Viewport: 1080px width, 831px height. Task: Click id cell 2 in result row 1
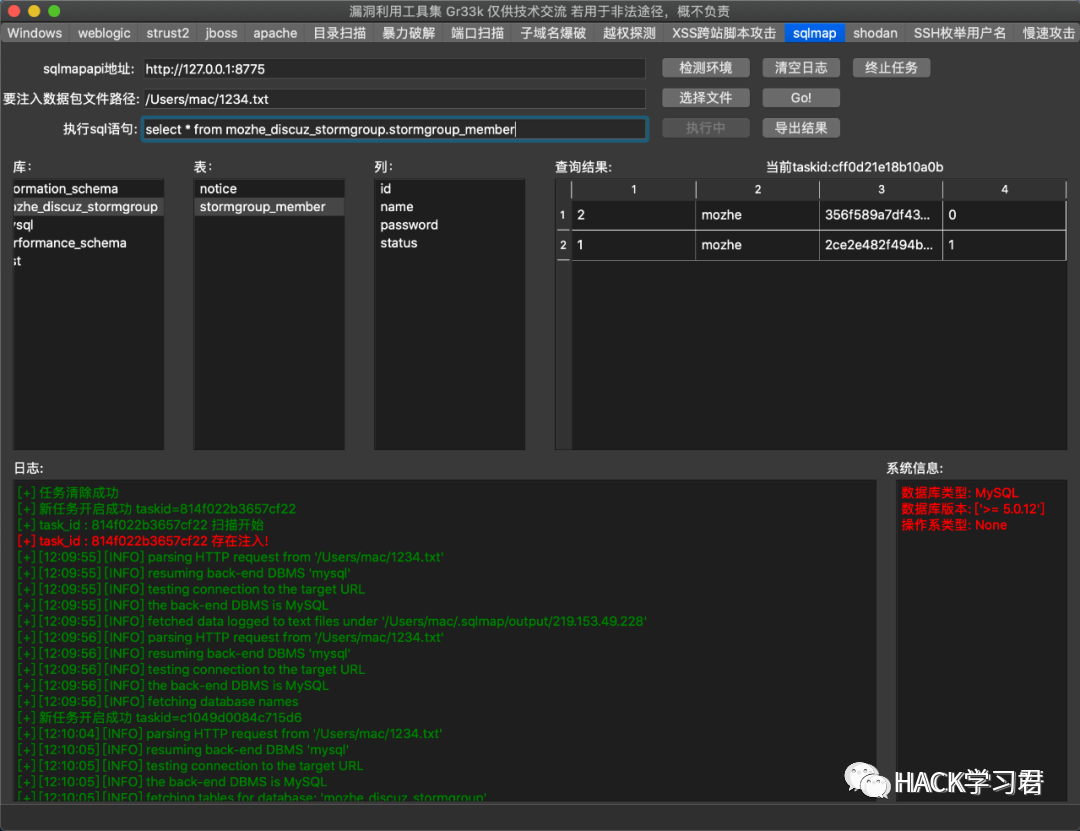tap(634, 215)
